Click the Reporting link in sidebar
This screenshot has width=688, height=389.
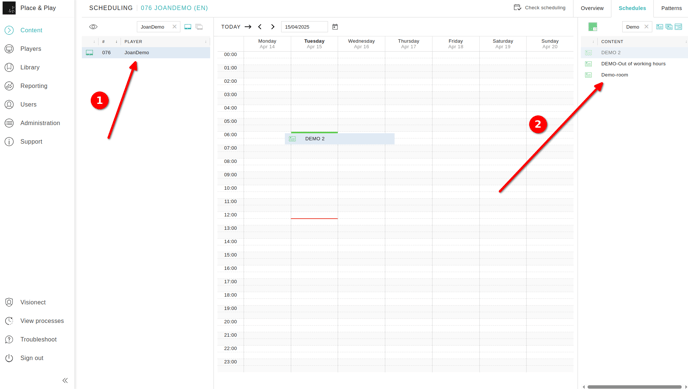[x=34, y=86]
